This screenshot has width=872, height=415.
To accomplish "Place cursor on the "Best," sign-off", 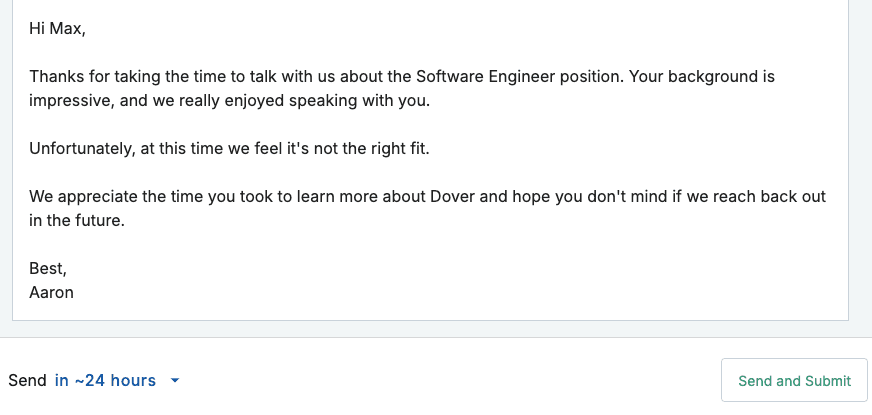I will (x=47, y=269).
